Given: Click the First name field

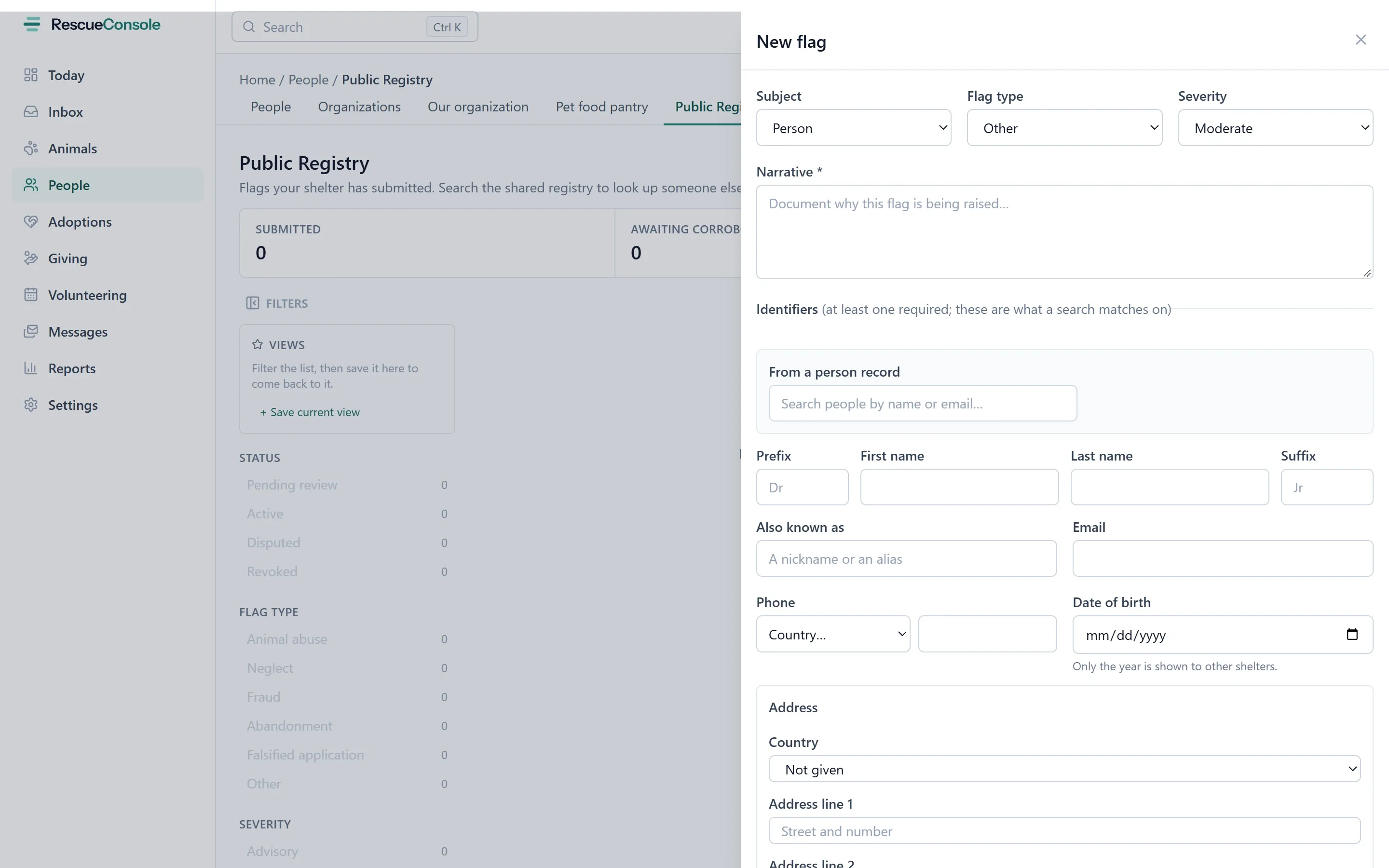Looking at the screenshot, I should 959,487.
